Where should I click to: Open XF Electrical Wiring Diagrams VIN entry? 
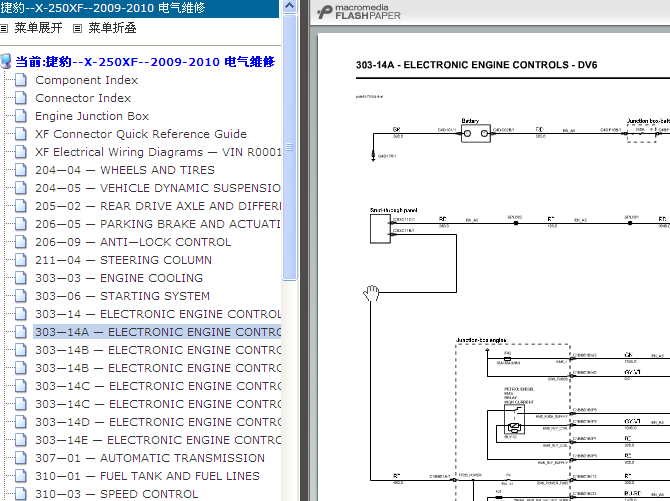(x=158, y=152)
